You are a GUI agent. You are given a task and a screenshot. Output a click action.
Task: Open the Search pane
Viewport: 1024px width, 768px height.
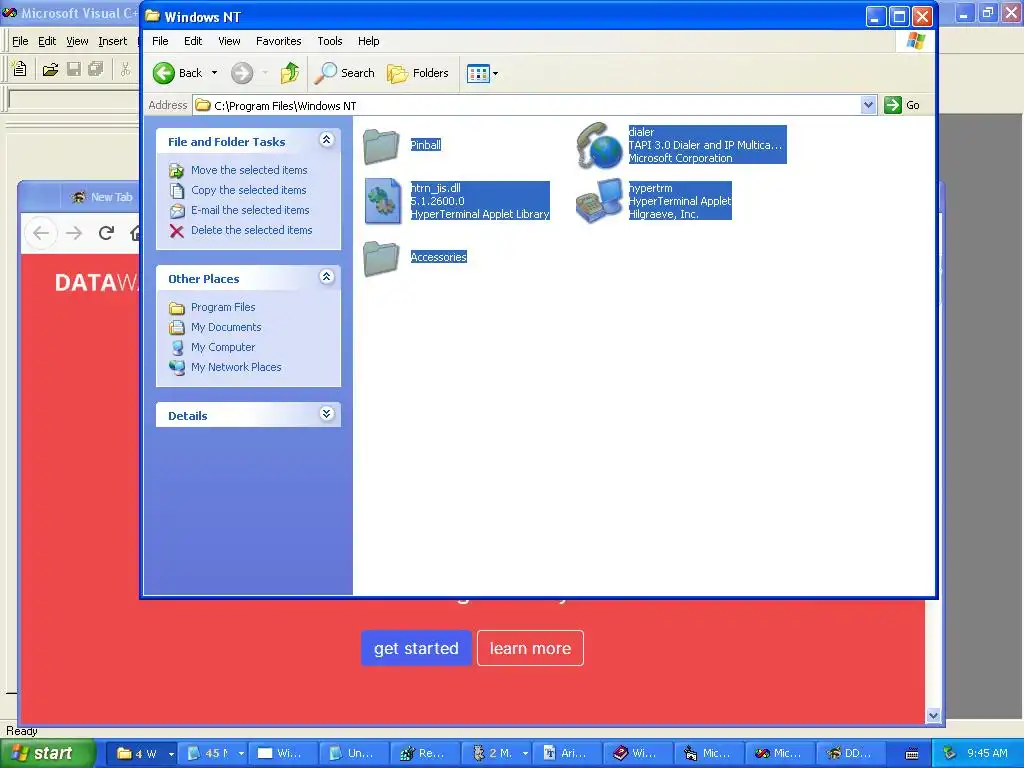[x=344, y=73]
